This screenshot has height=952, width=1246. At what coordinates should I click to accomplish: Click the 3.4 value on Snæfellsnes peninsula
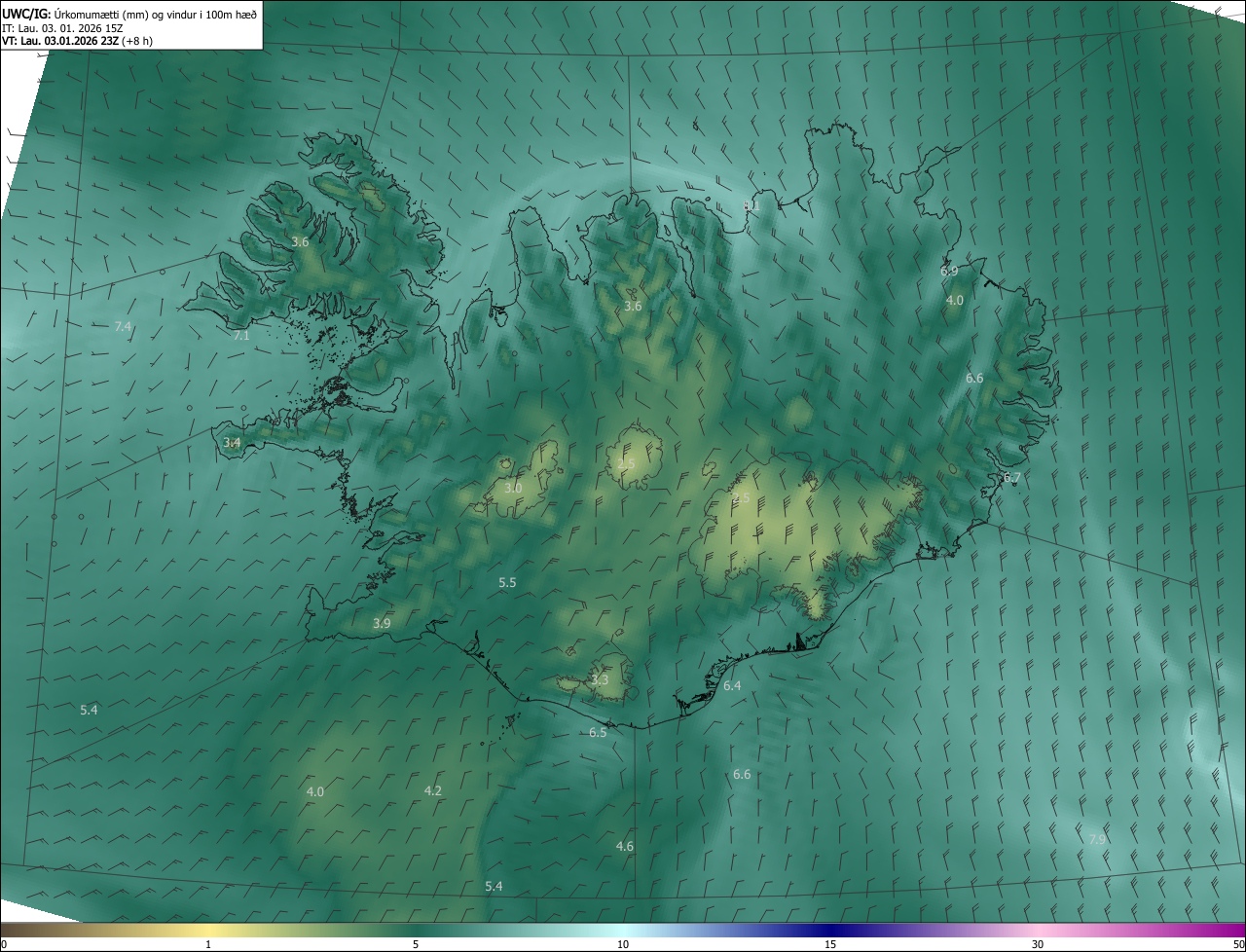pyautogui.click(x=232, y=443)
